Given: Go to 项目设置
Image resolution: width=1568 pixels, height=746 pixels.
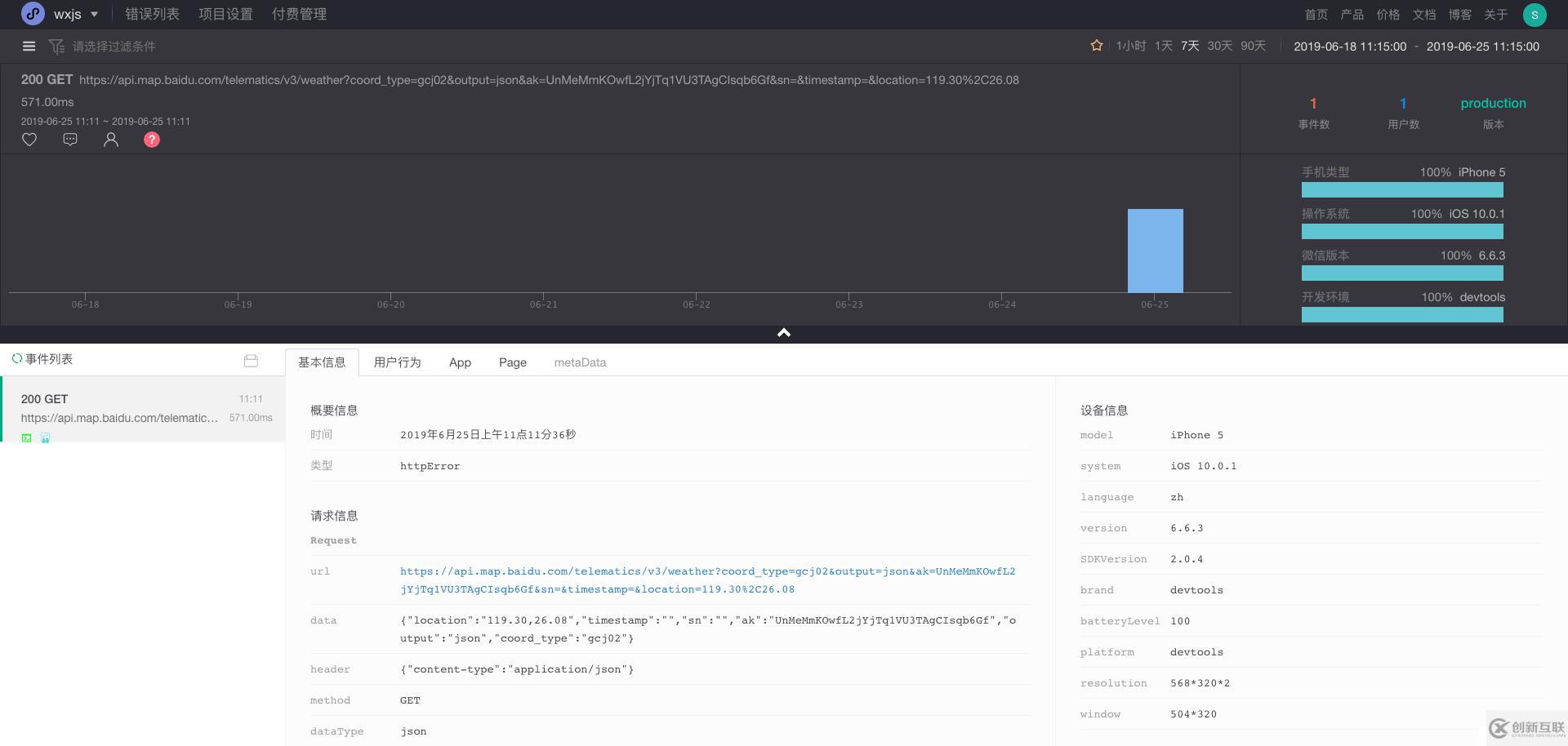Looking at the screenshot, I should tap(225, 14).
